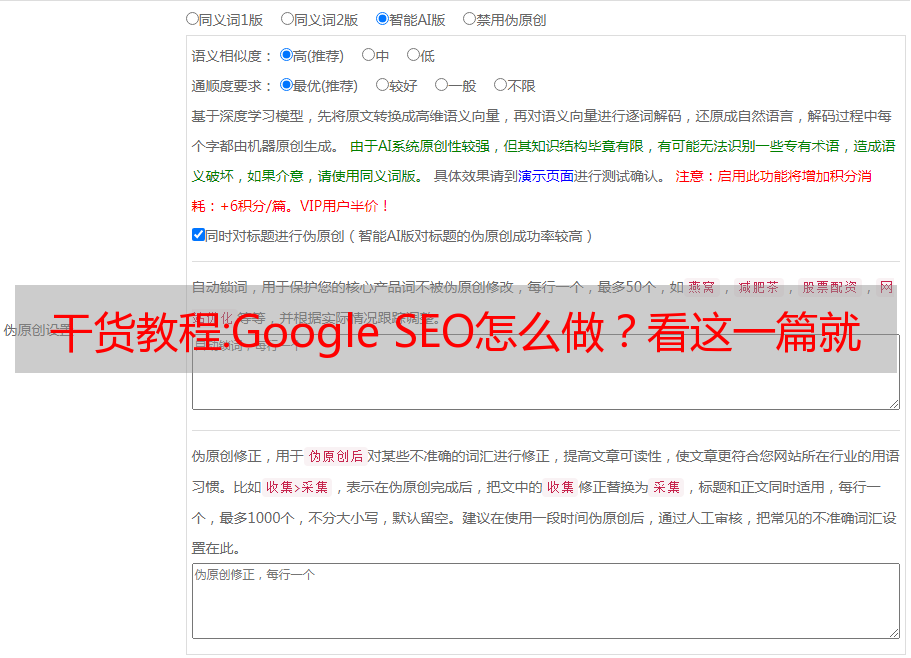Screen dimensions: 911x658
Task: Click the 语义相似度 label
Action: (x=232, y=56)
